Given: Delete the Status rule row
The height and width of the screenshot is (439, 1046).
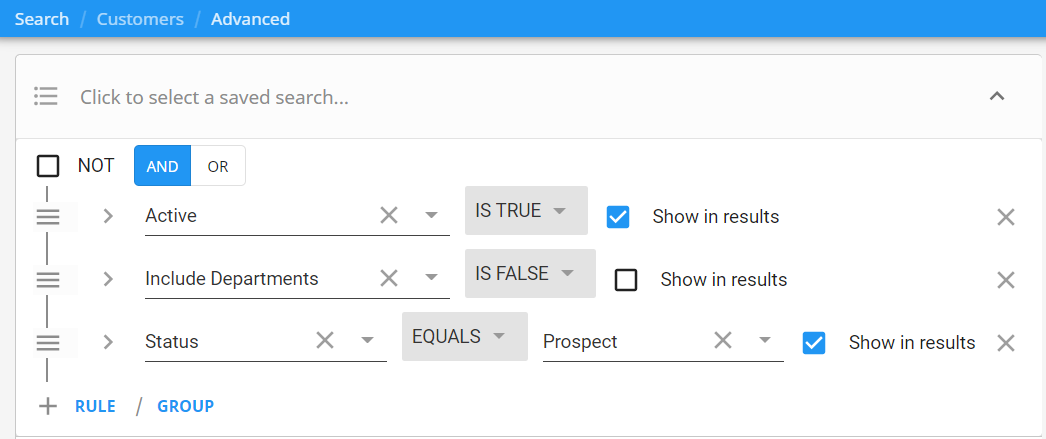Looking at the screenshot, I should click(1005, 343).
